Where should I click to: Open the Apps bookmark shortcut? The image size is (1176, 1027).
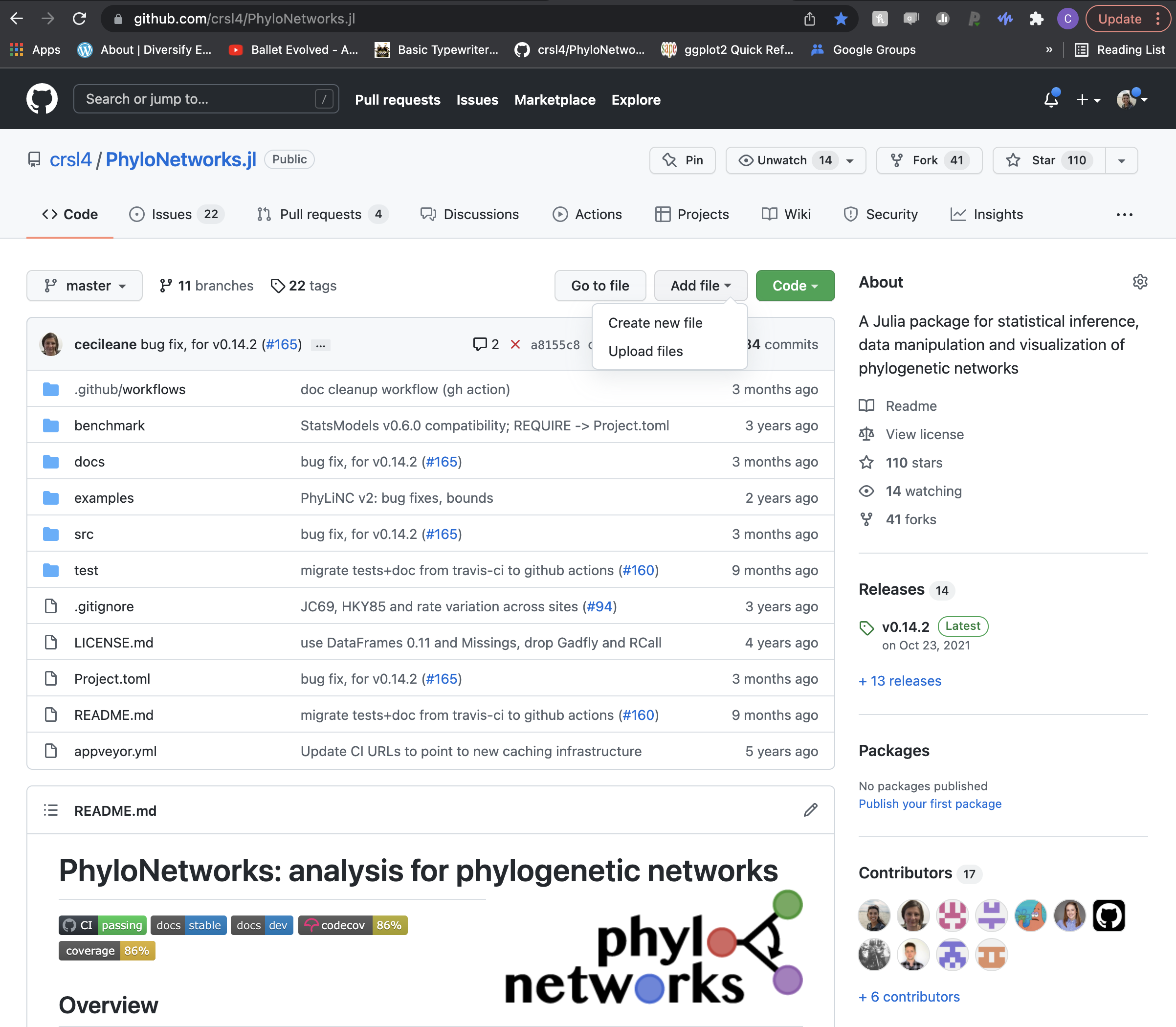(35, 50)
